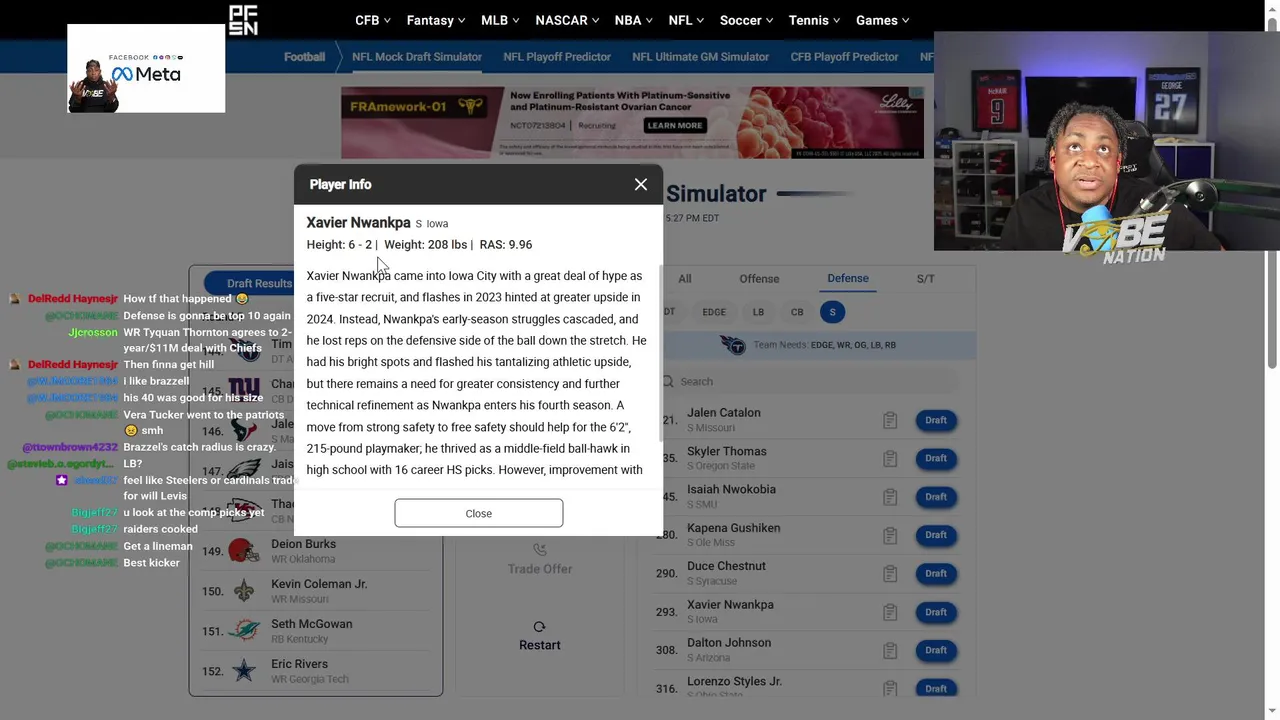Expand the Fantasy menu
The height and width of the screenshot is (720, 1280).
[436, 20]
